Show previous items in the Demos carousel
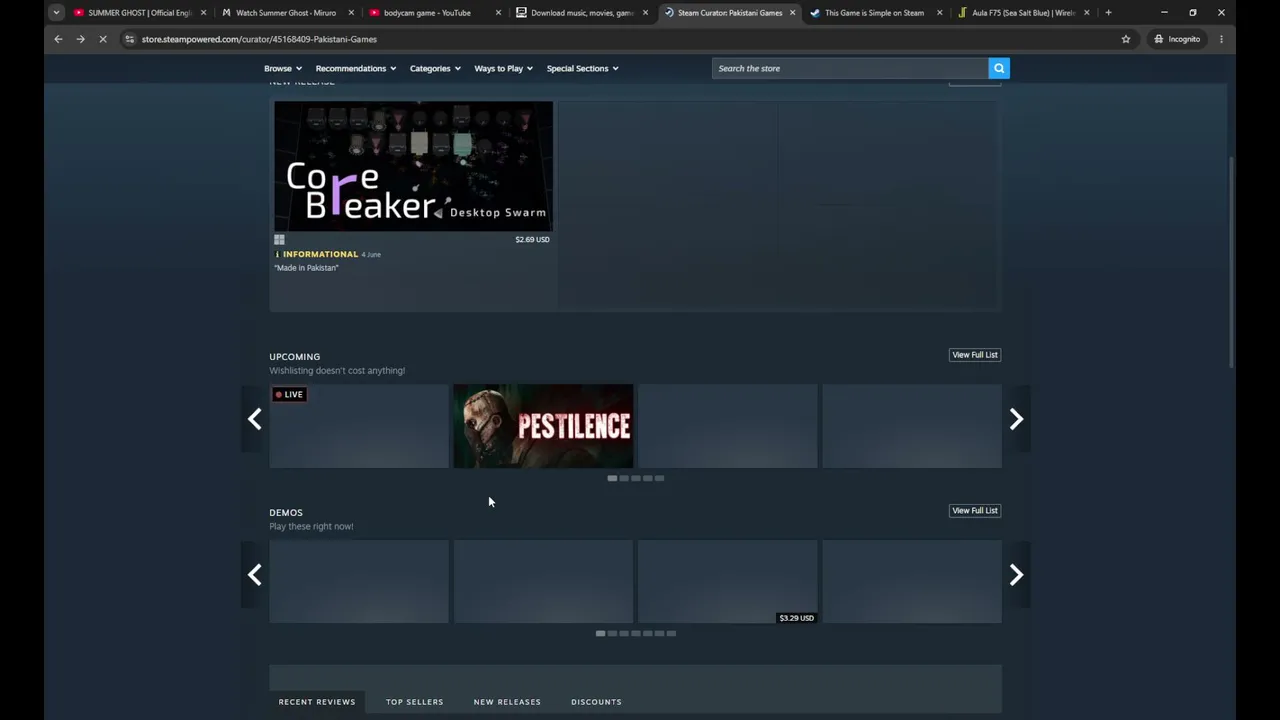 tap(255, 575)
